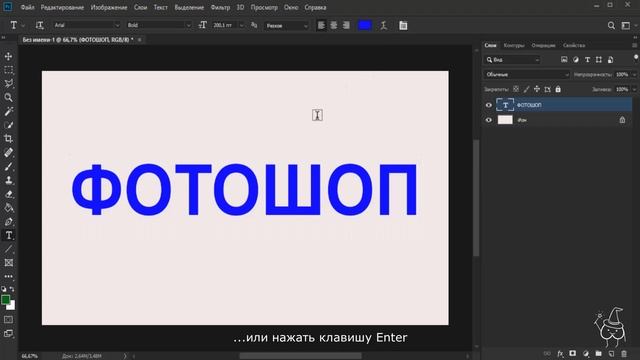Change the screen mode

click(8, 333)
